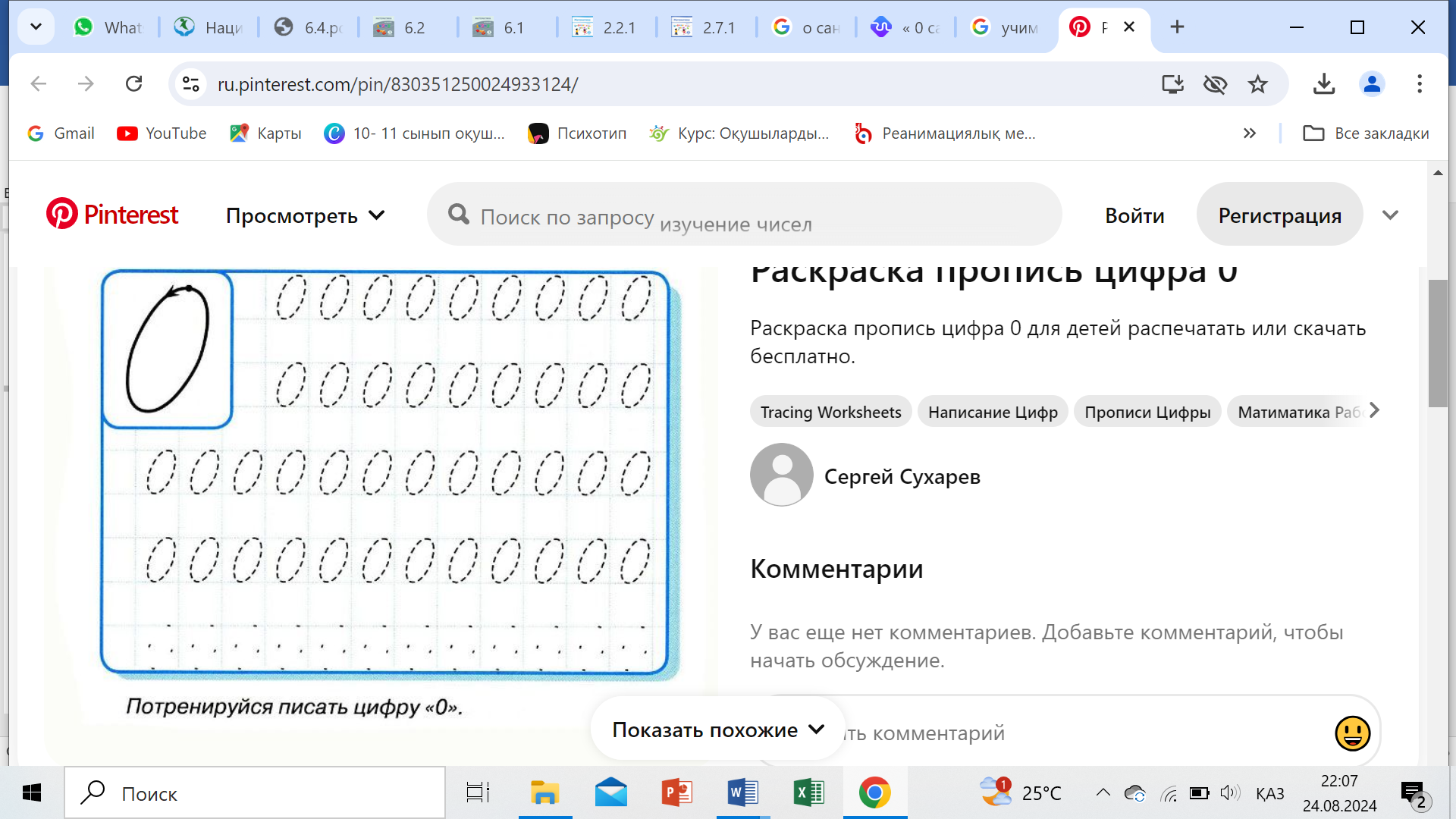Toggle third-party cookie eye icon

1215,84
